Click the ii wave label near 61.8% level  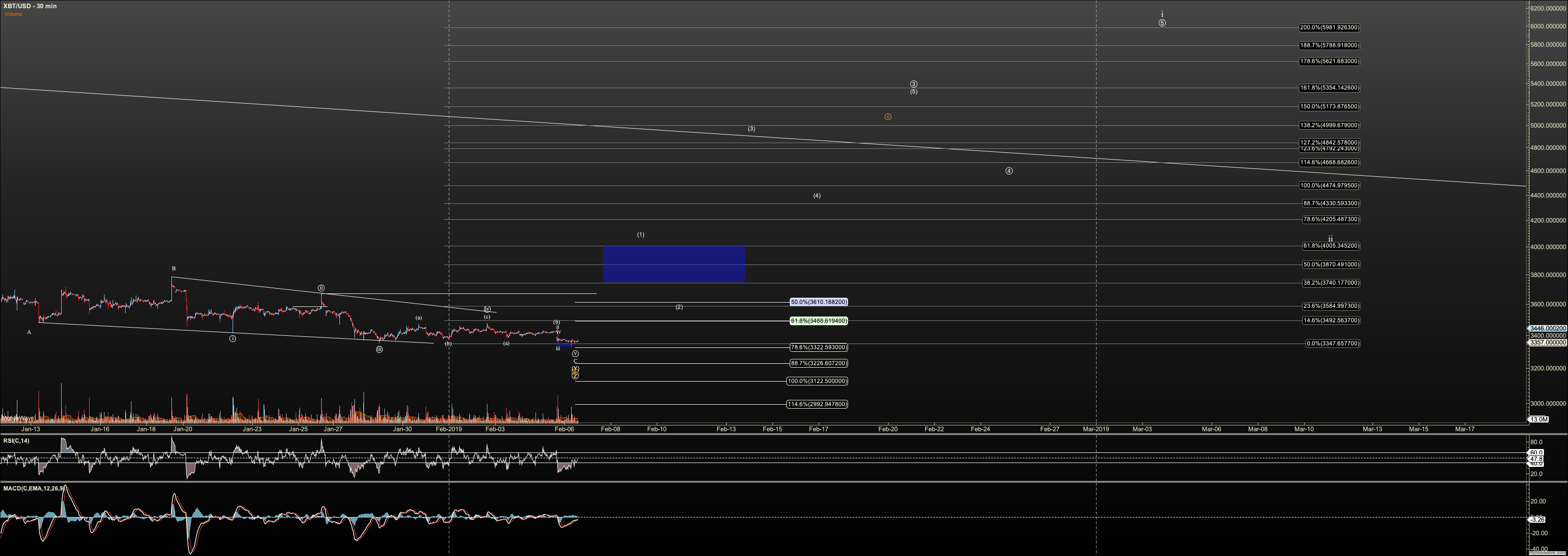pyautogui.click(x=1331, y=239)
